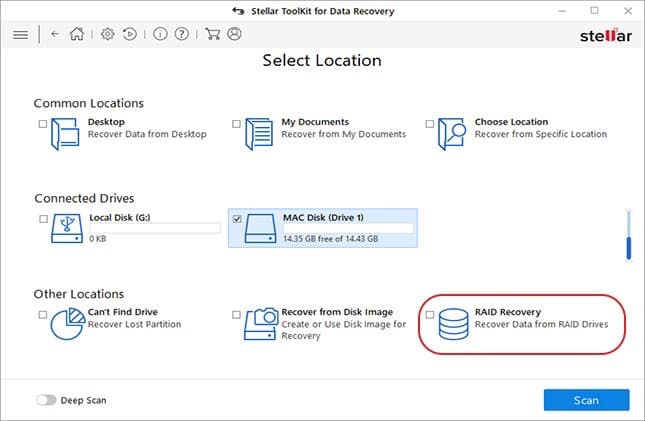Go back with the arrow icon

pos(55,34)
